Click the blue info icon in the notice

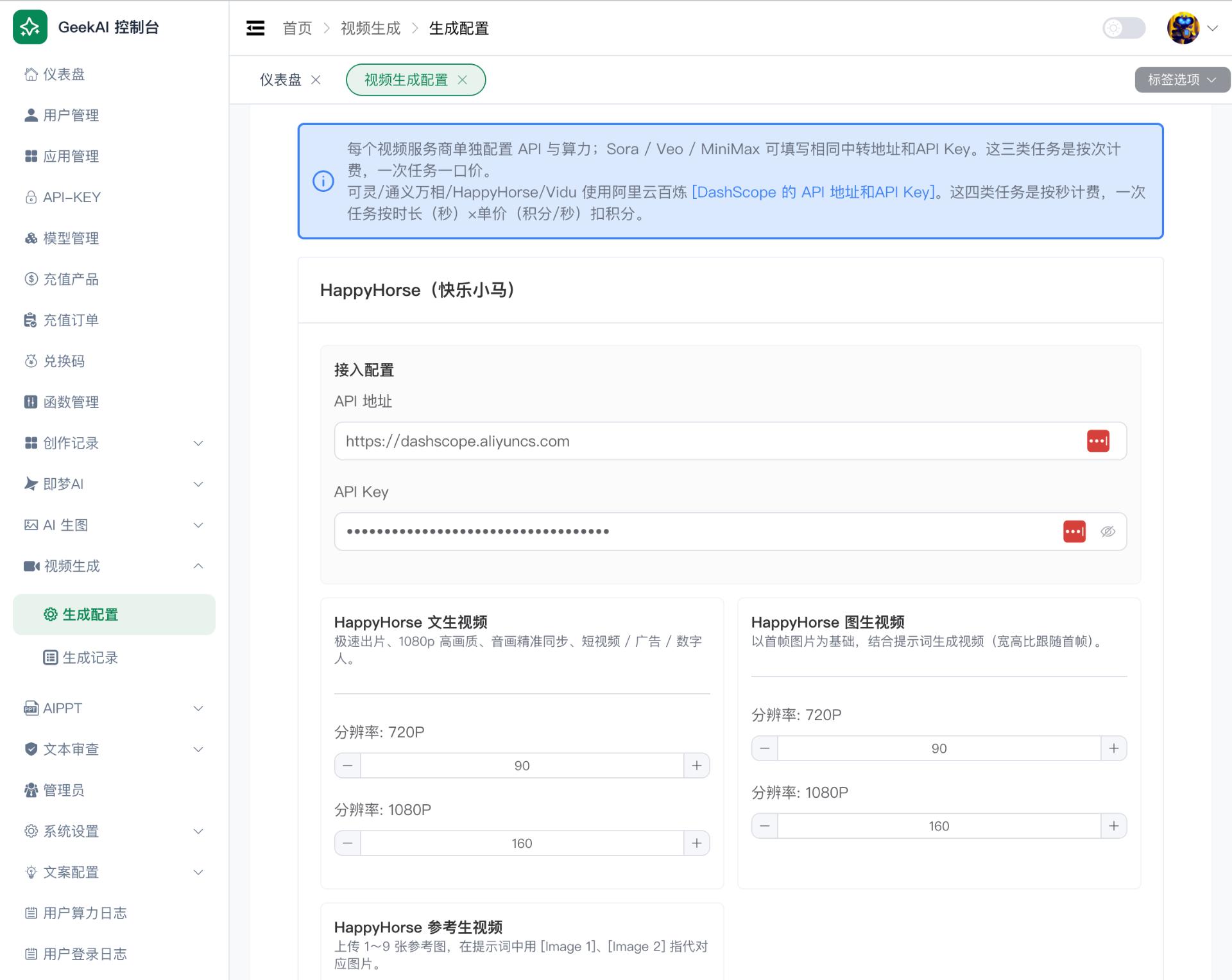pos(323,181)
